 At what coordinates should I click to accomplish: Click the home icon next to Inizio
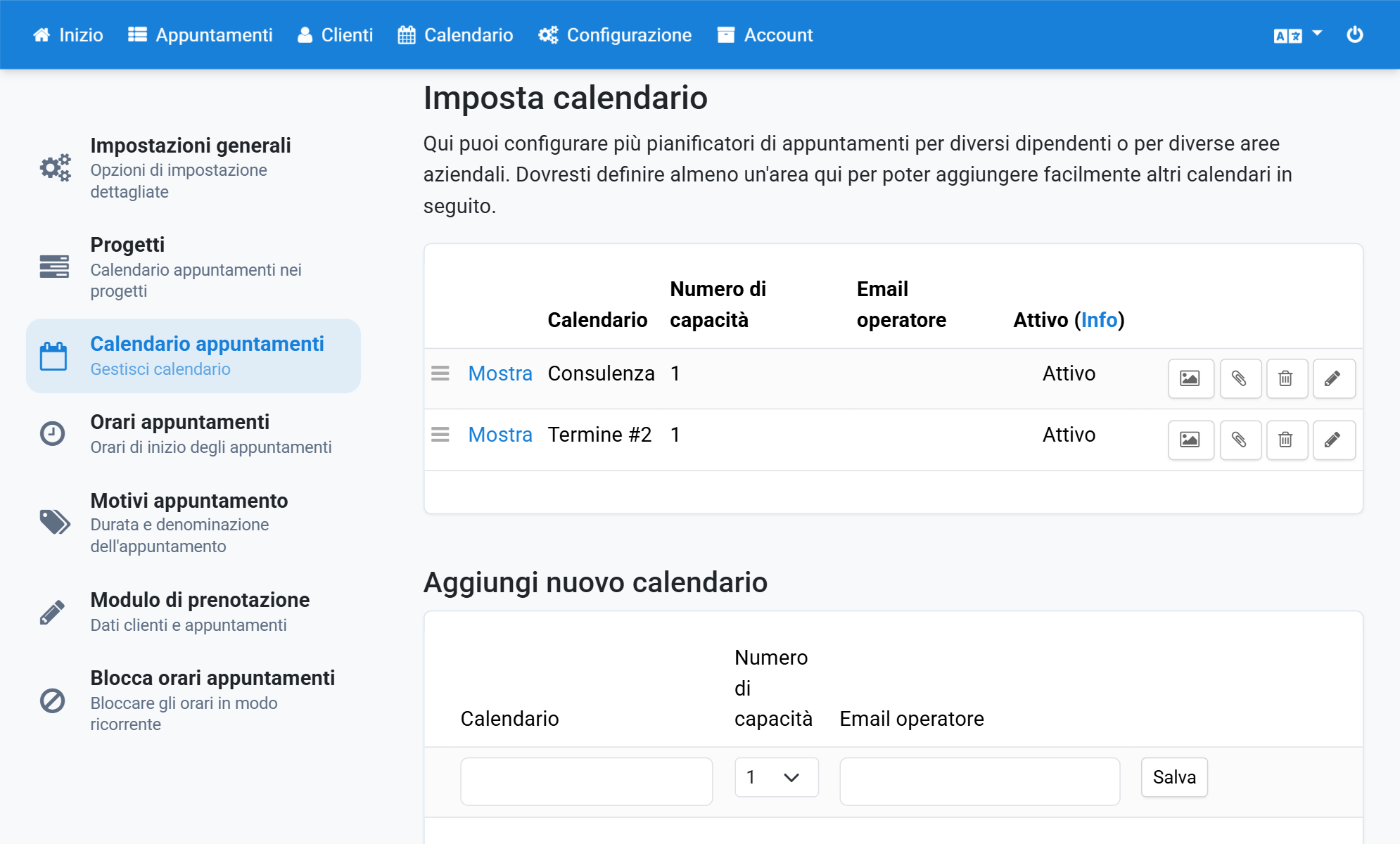[42, 35]
